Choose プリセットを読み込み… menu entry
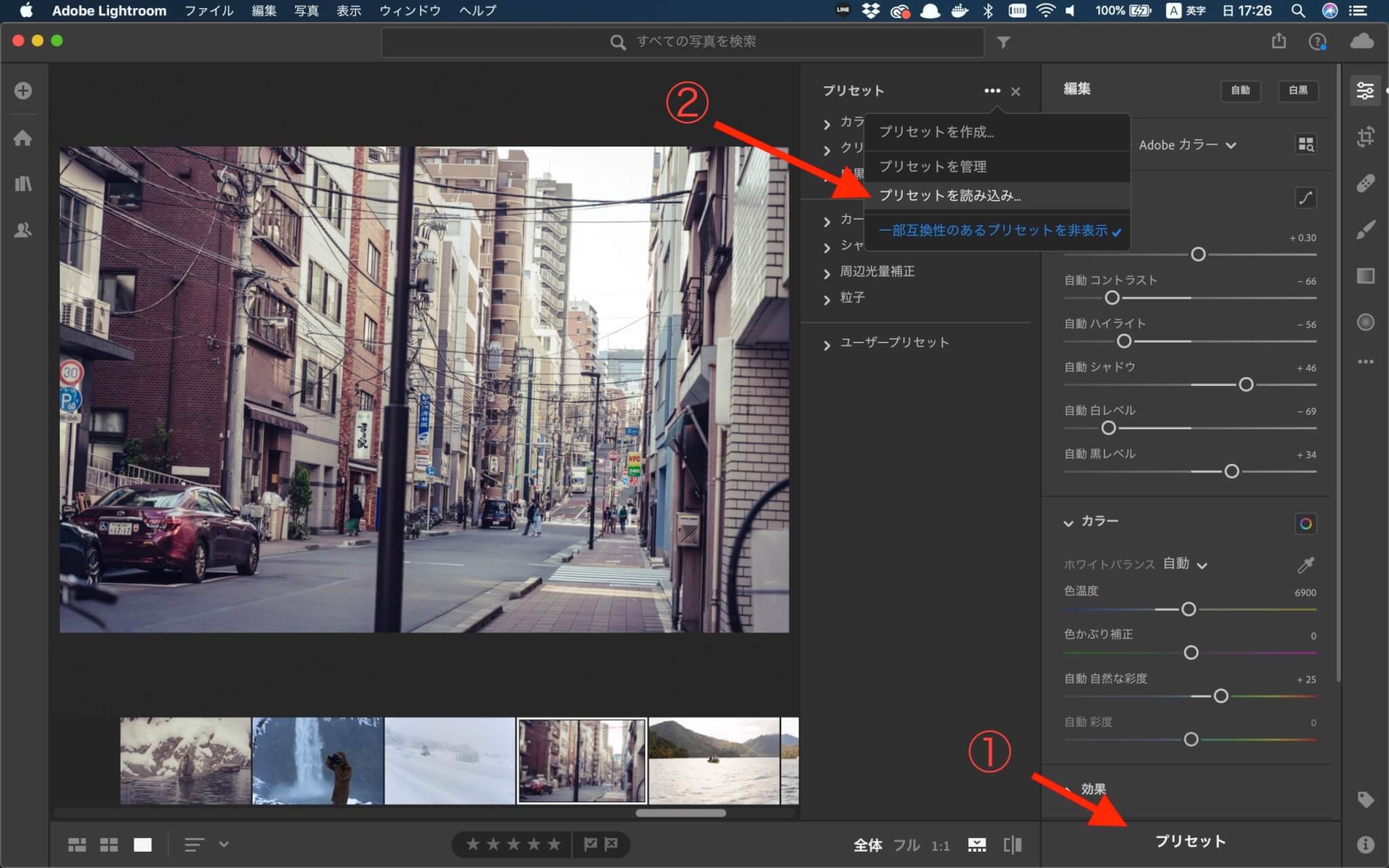The height and width of the screenshot is (868, 1389). [x=998, y=196]
